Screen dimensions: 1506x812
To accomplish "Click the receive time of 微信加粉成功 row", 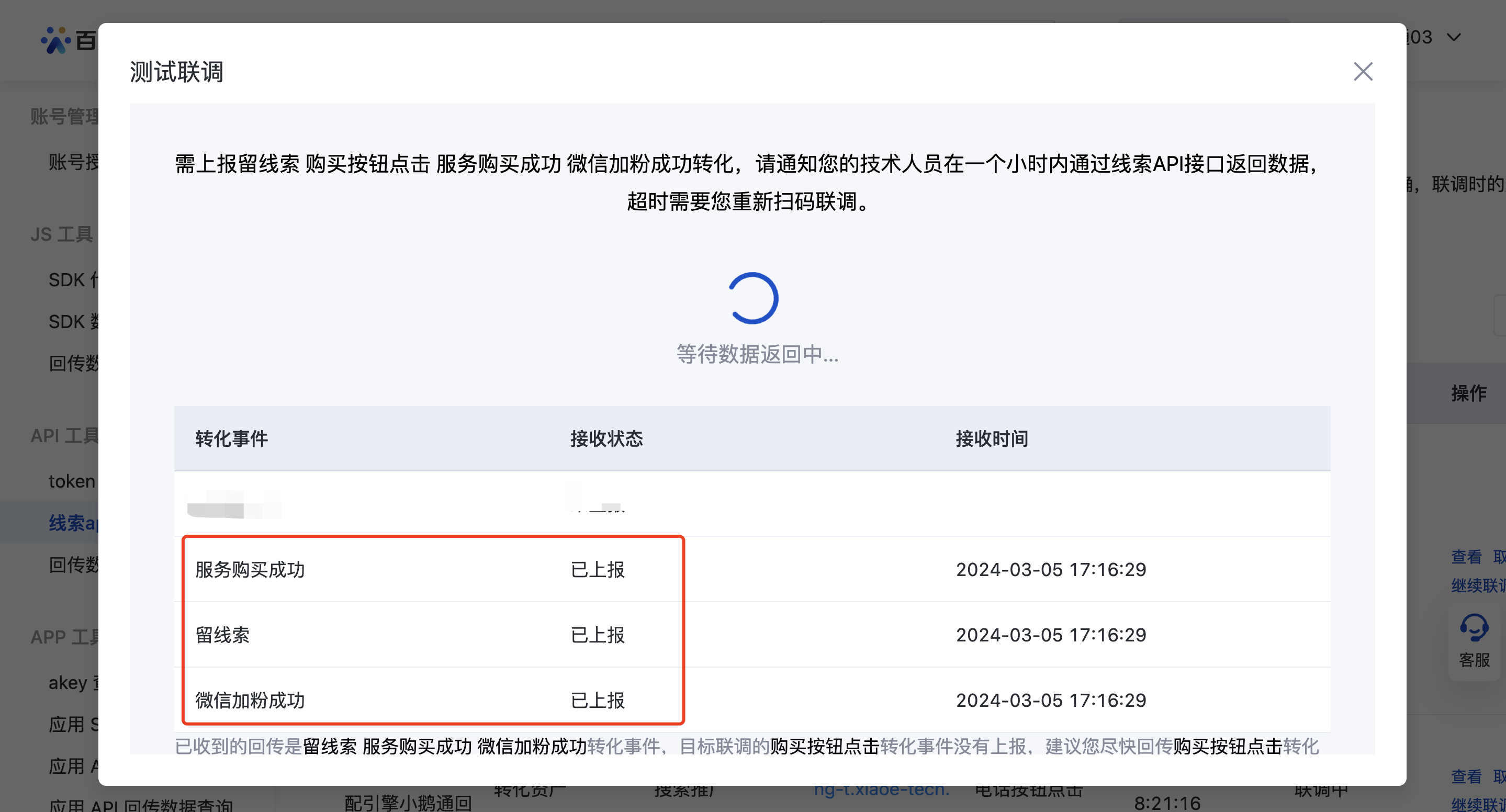I will pyautogui.click(x=1051, y=701).
